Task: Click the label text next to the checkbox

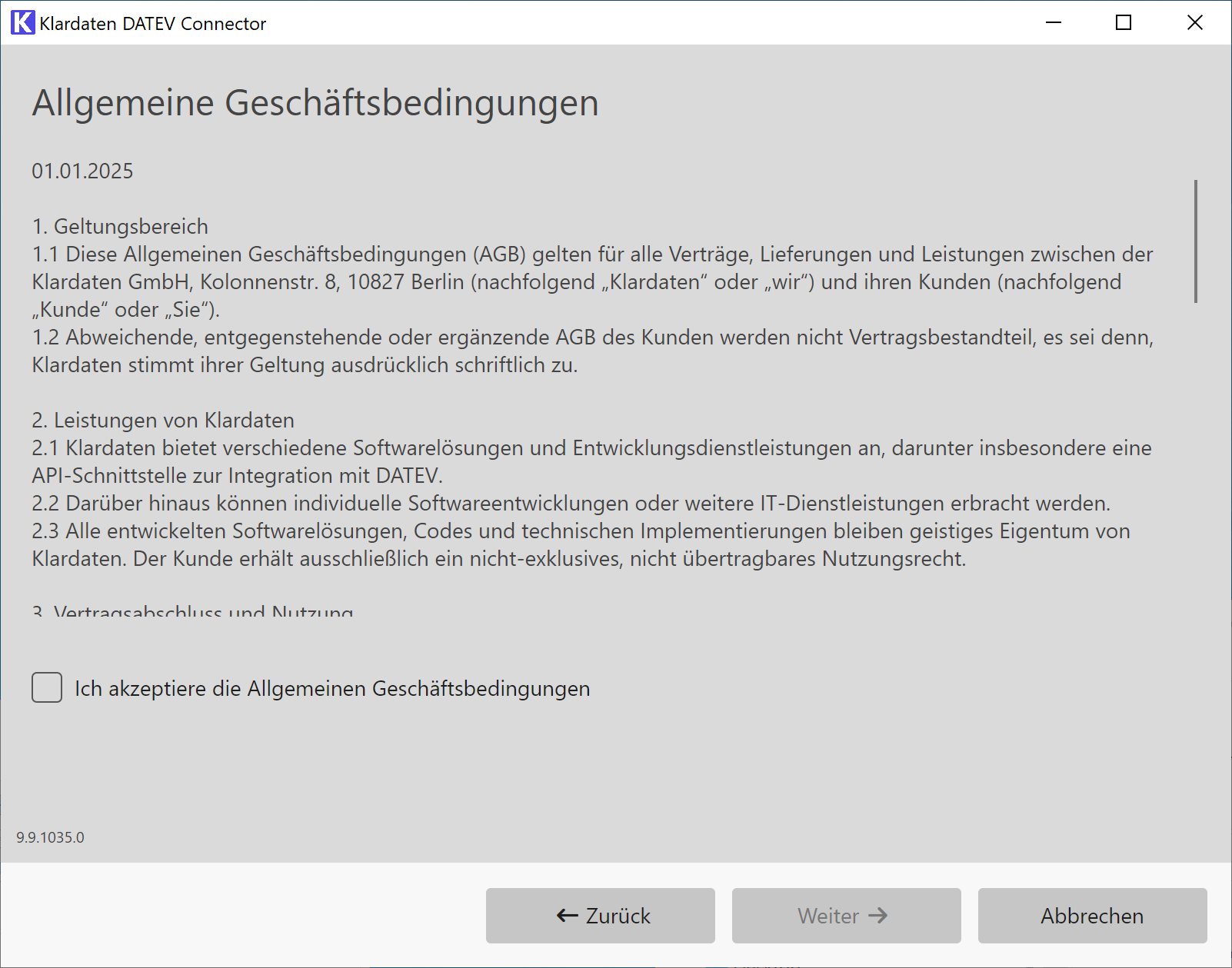Action: point(331,688)
